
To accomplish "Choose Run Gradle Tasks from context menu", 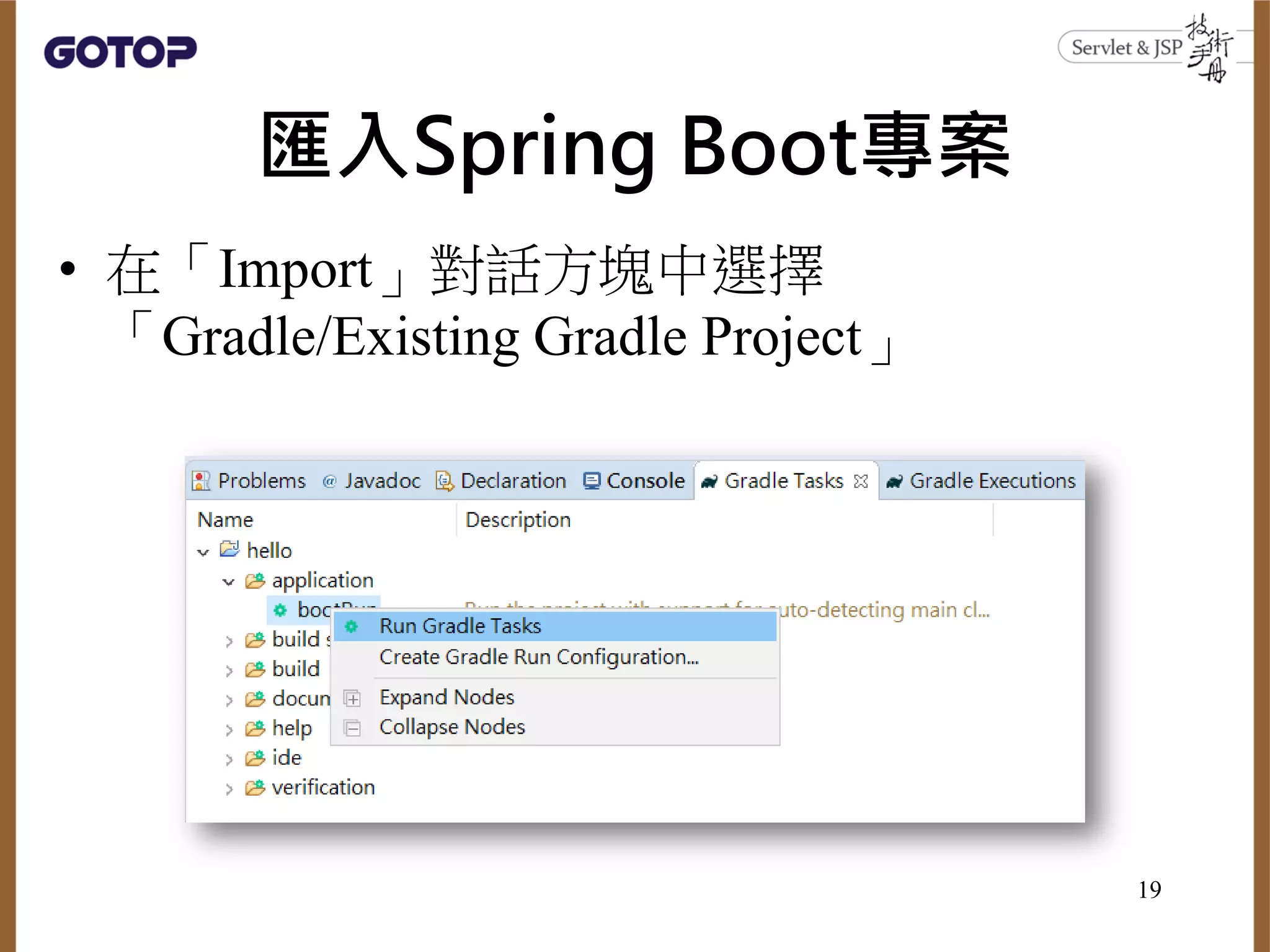I will click(555, 626).
